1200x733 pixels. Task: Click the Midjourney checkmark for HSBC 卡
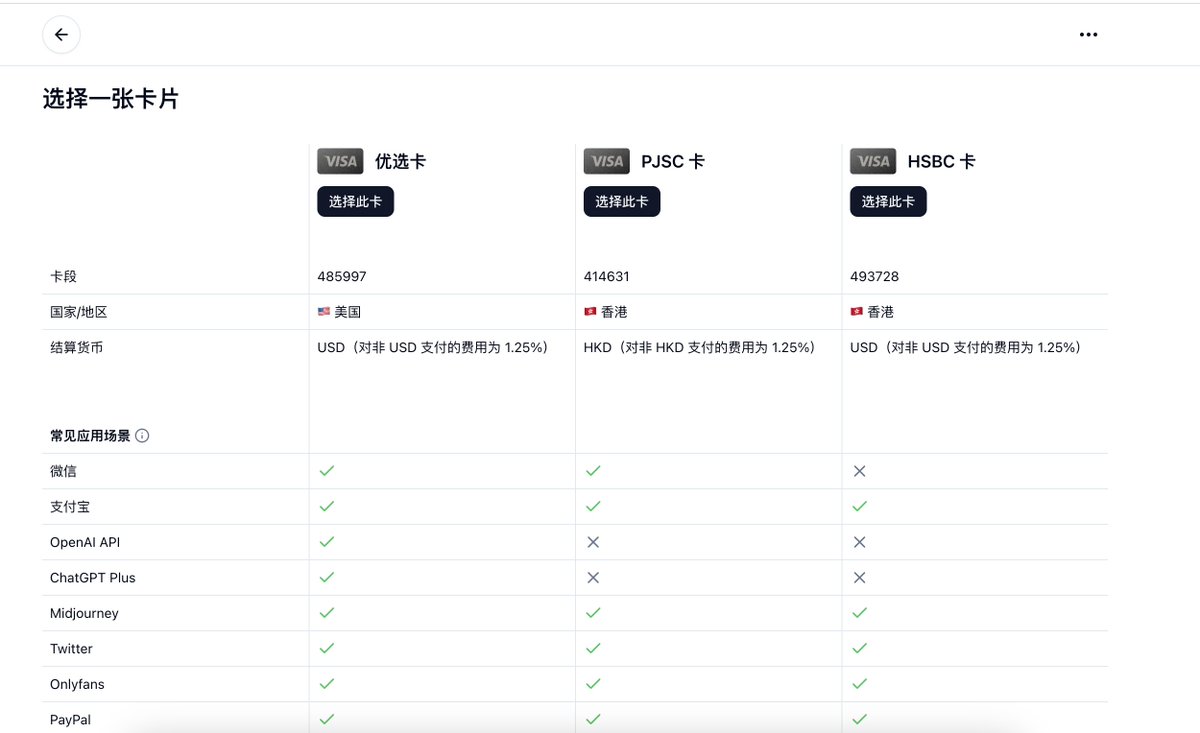click(859, 612)
